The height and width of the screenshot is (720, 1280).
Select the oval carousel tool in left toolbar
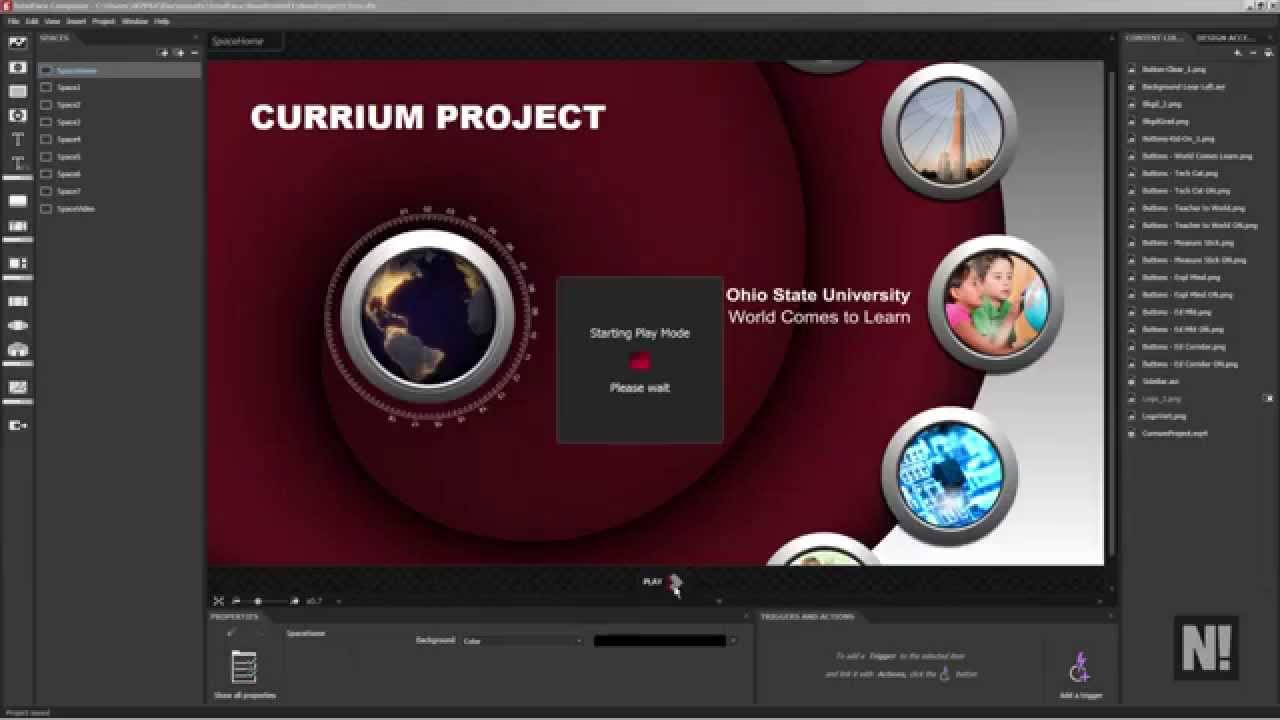[x=17, y=325]
